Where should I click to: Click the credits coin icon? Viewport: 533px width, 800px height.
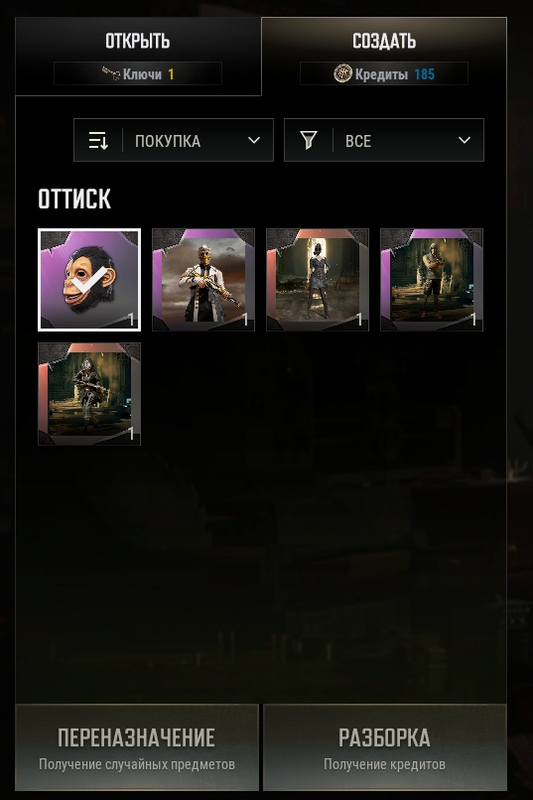coord(343,74)
